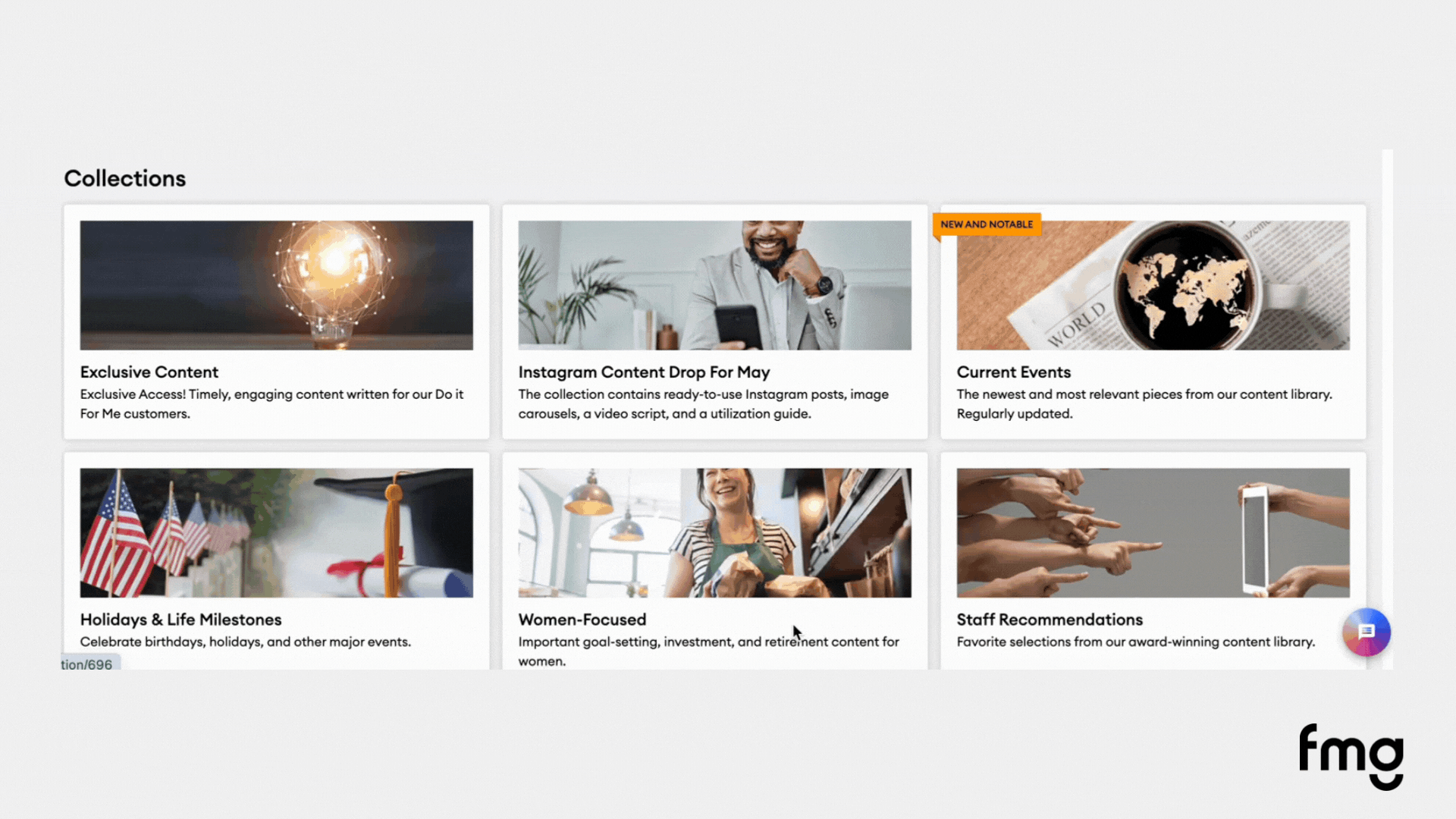Click the fmg logo
The width and height of the screenshot is (1456, 819).
click(1351, 756)
